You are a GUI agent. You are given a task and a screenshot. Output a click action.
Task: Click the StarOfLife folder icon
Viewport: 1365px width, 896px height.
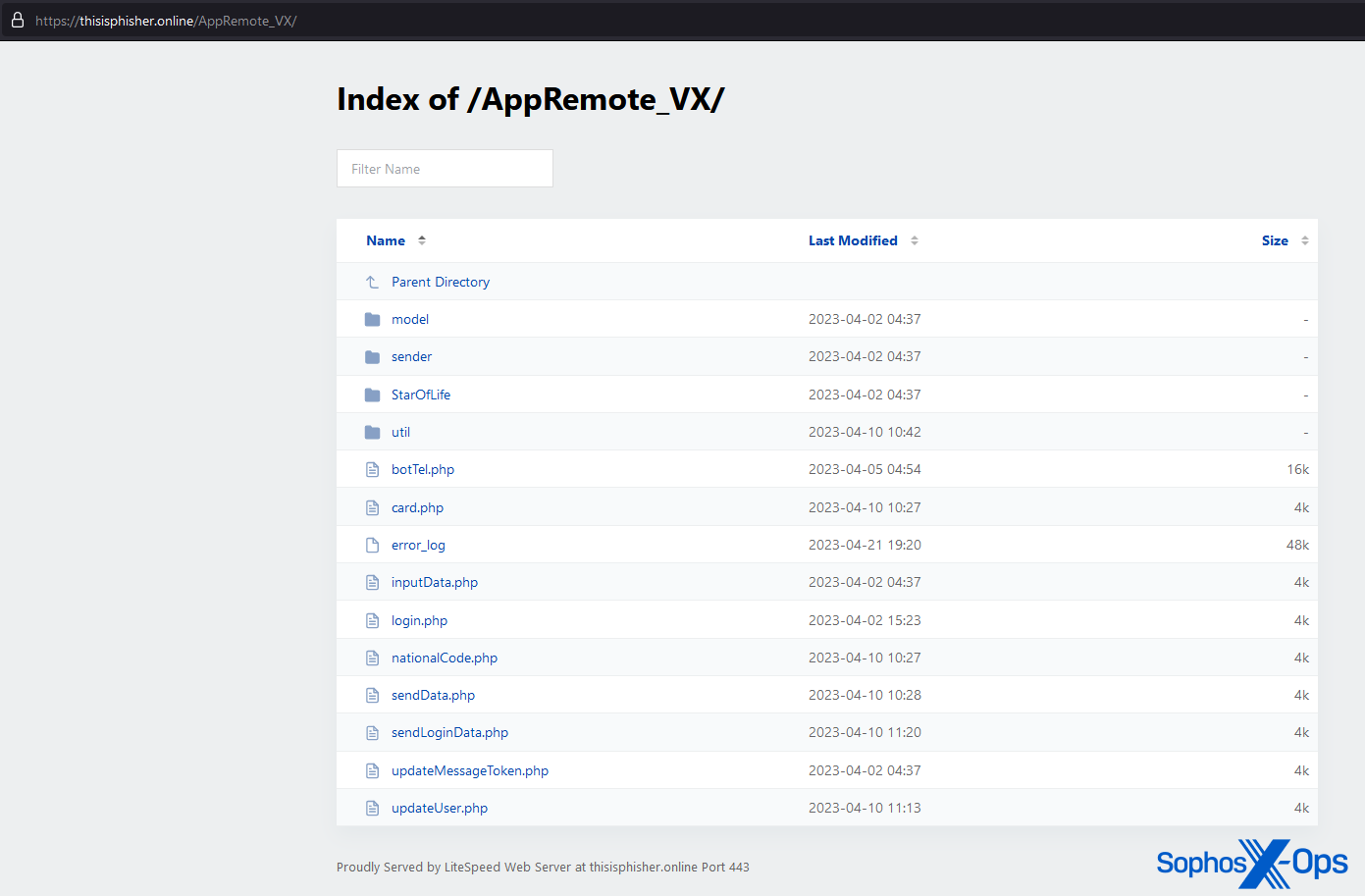(372, 395)
